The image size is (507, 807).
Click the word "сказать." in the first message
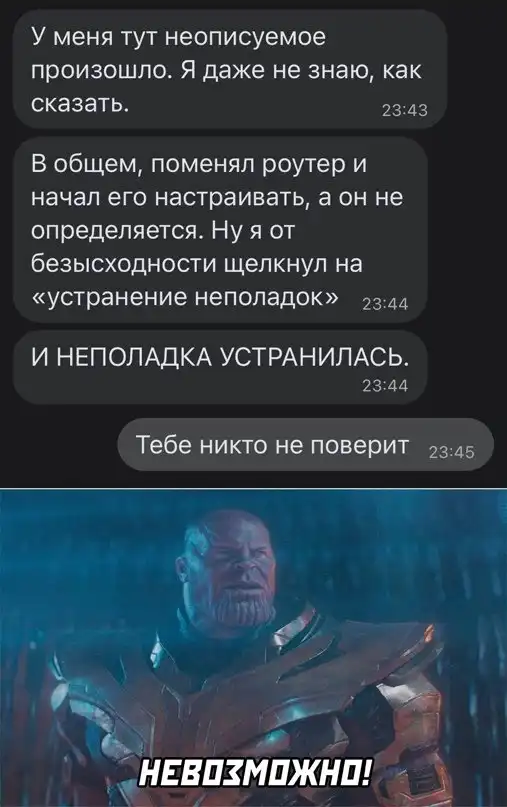click(x=80, y=103)
